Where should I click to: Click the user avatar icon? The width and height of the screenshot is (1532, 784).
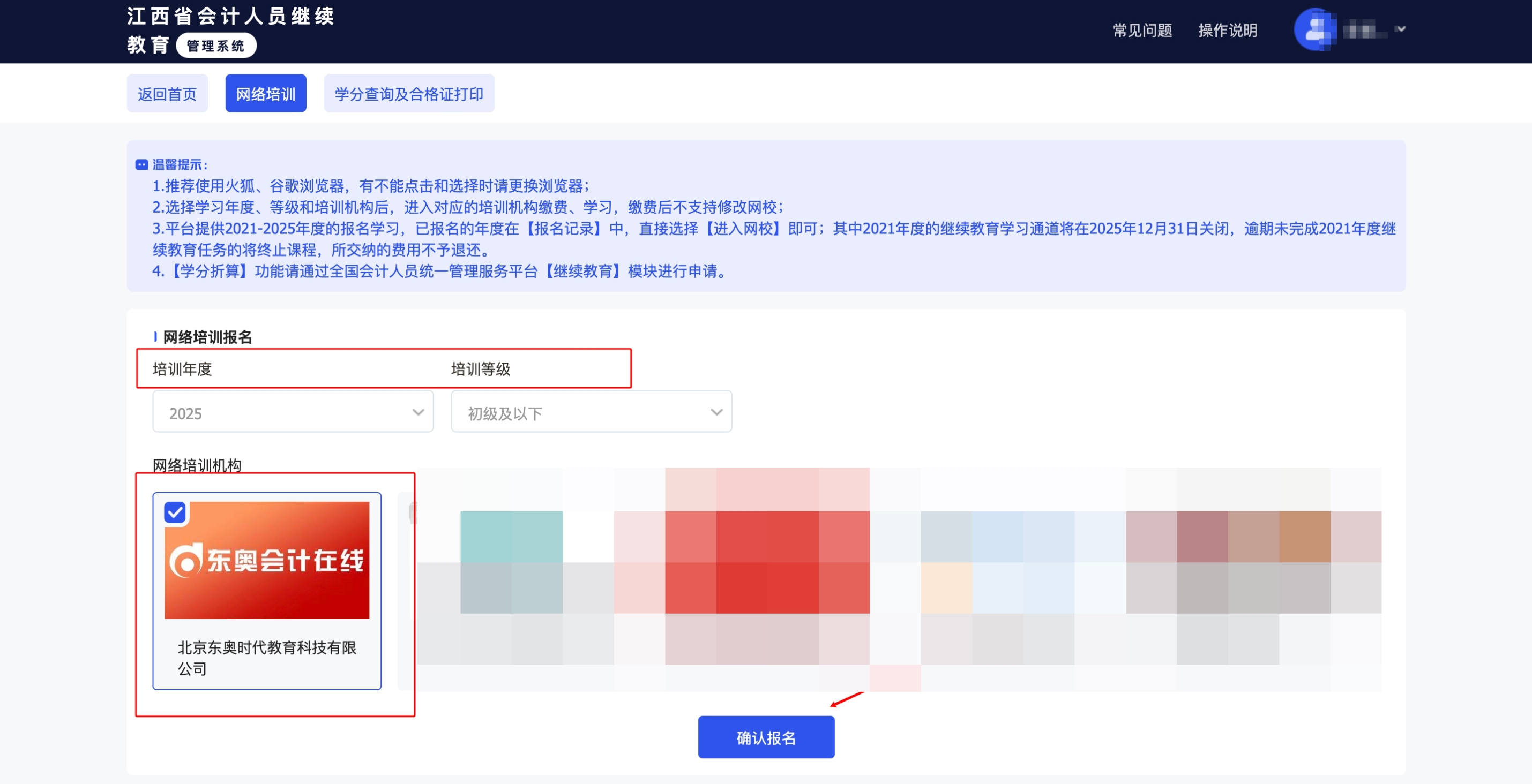tap(1314, 31)
